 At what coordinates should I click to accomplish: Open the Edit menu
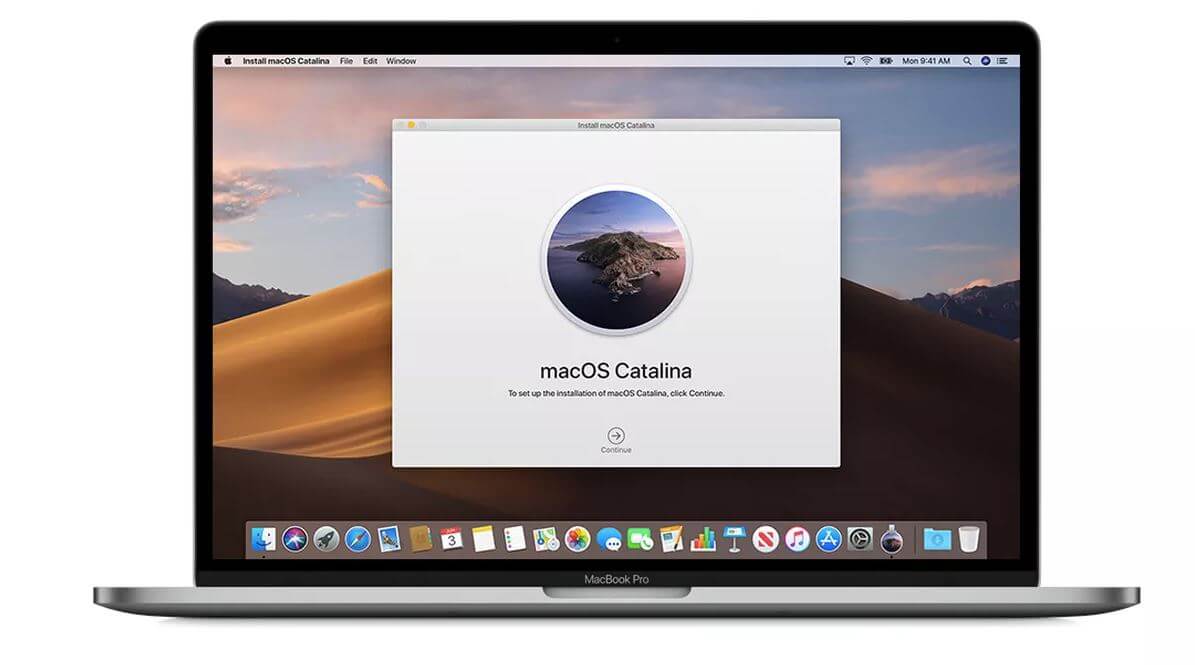(x=370, y=61)
